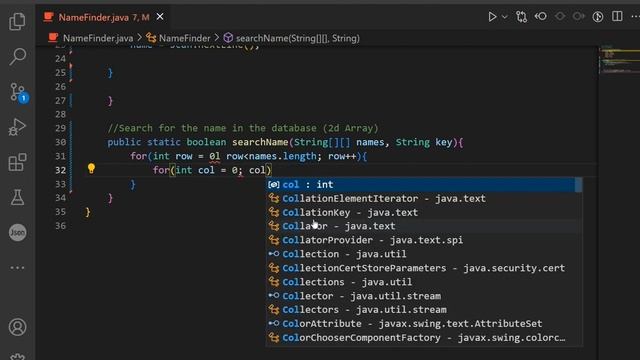Choose ColorChooserComponentFactory suggestion

(424, 338)
